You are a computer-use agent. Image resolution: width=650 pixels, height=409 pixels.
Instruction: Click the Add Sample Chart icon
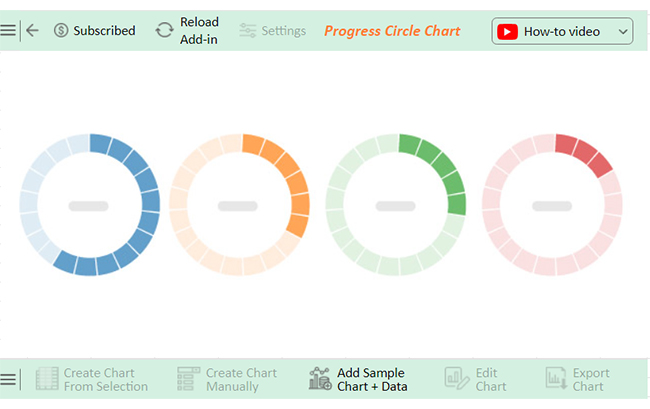click(320, 379)
